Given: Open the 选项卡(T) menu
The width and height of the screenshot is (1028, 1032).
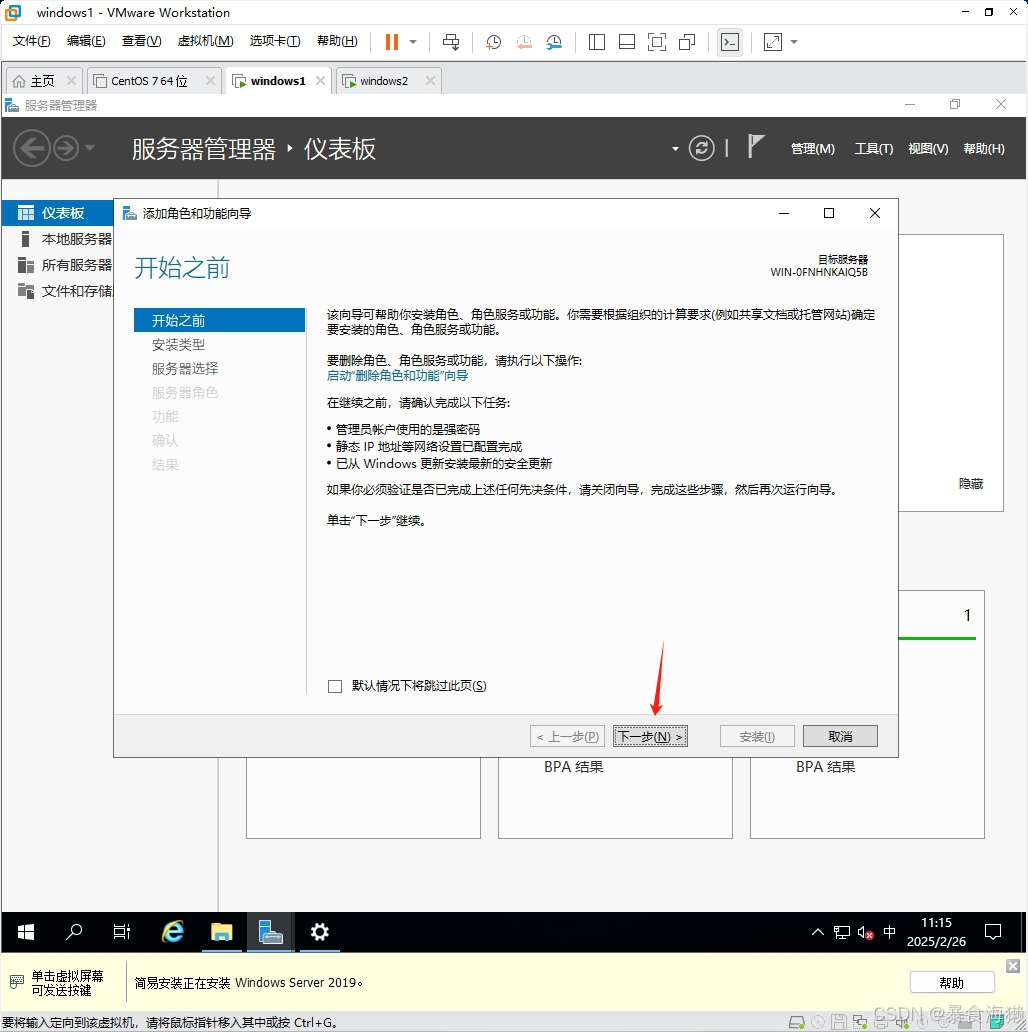Looking at the screenshot, I should pos(274,41).
